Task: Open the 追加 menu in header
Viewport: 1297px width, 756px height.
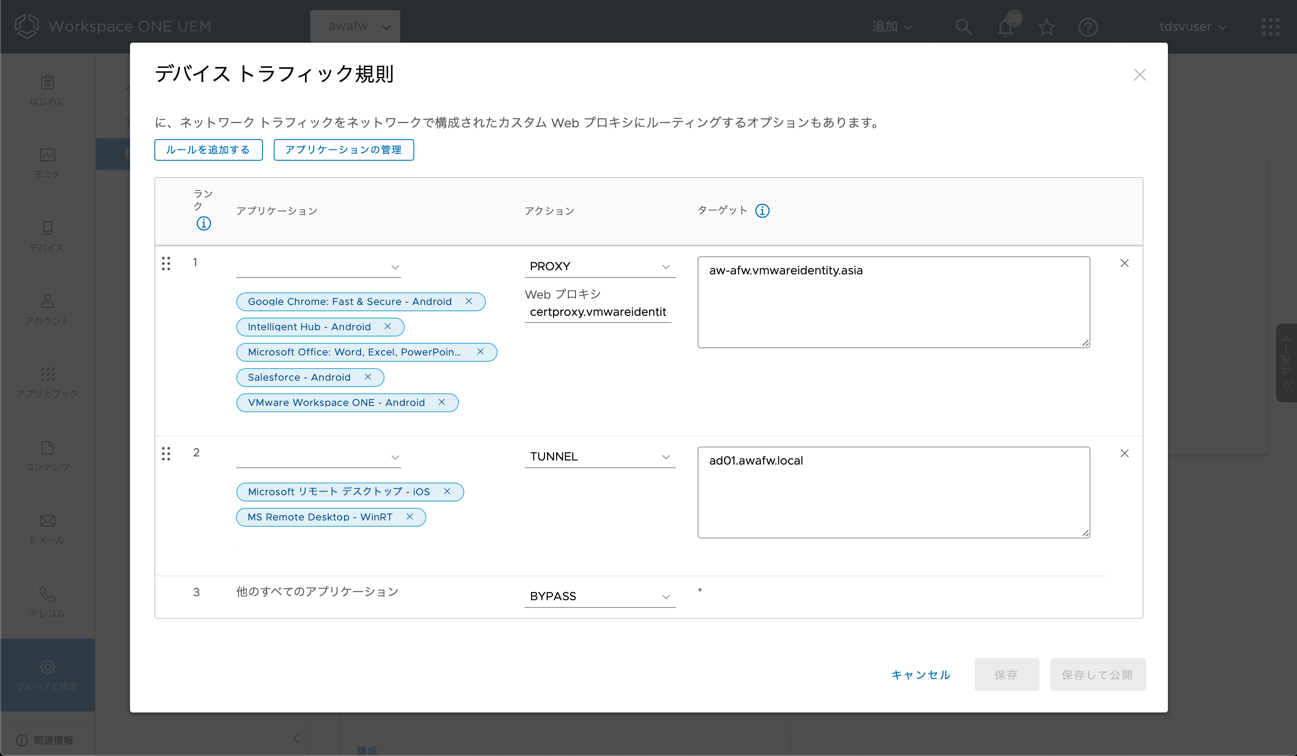Action: click(x=892, y=27)
